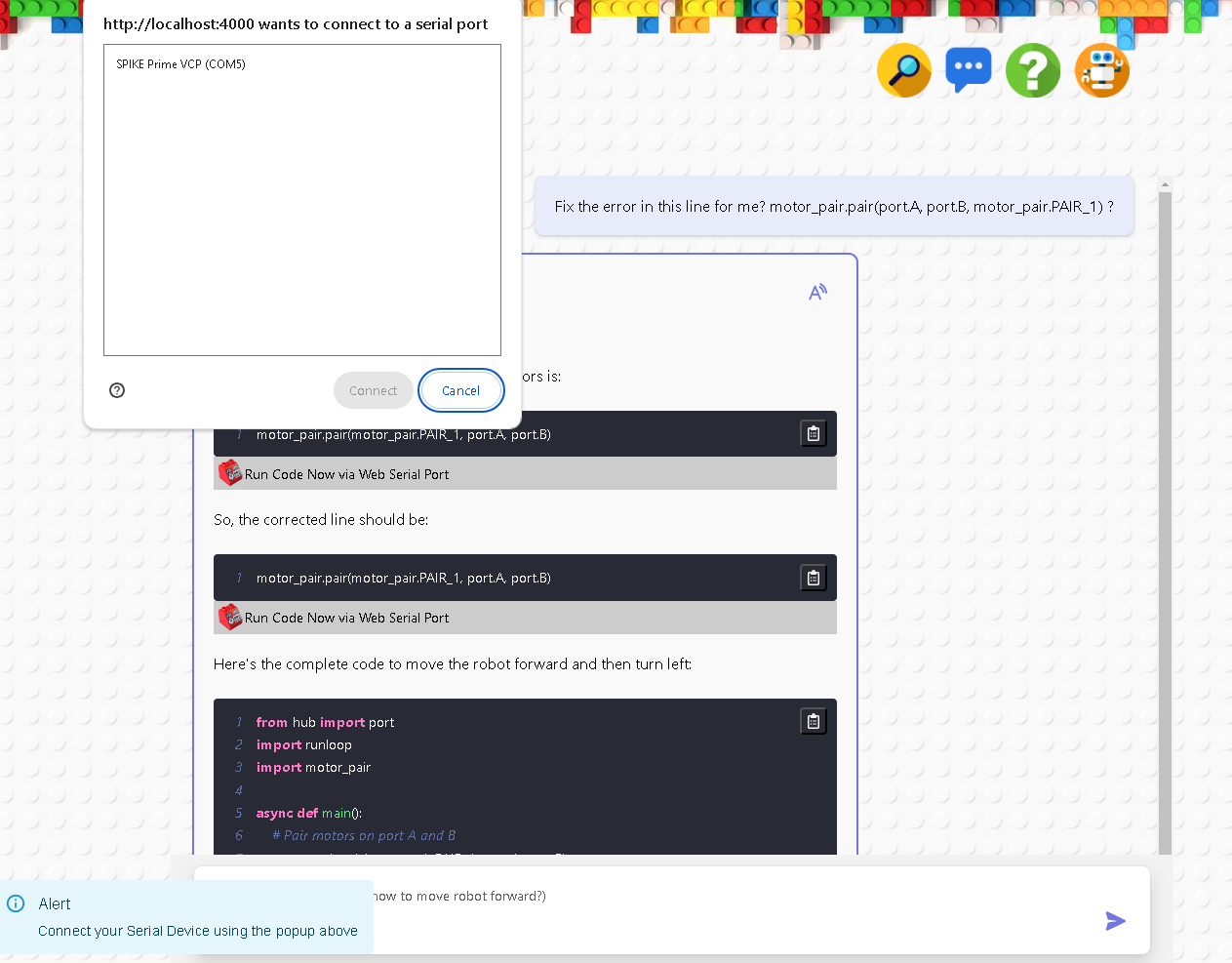This screenshot has height=963, width=1232.
Task: Open the orange robot icon
Action: (x=1102, y=70)
